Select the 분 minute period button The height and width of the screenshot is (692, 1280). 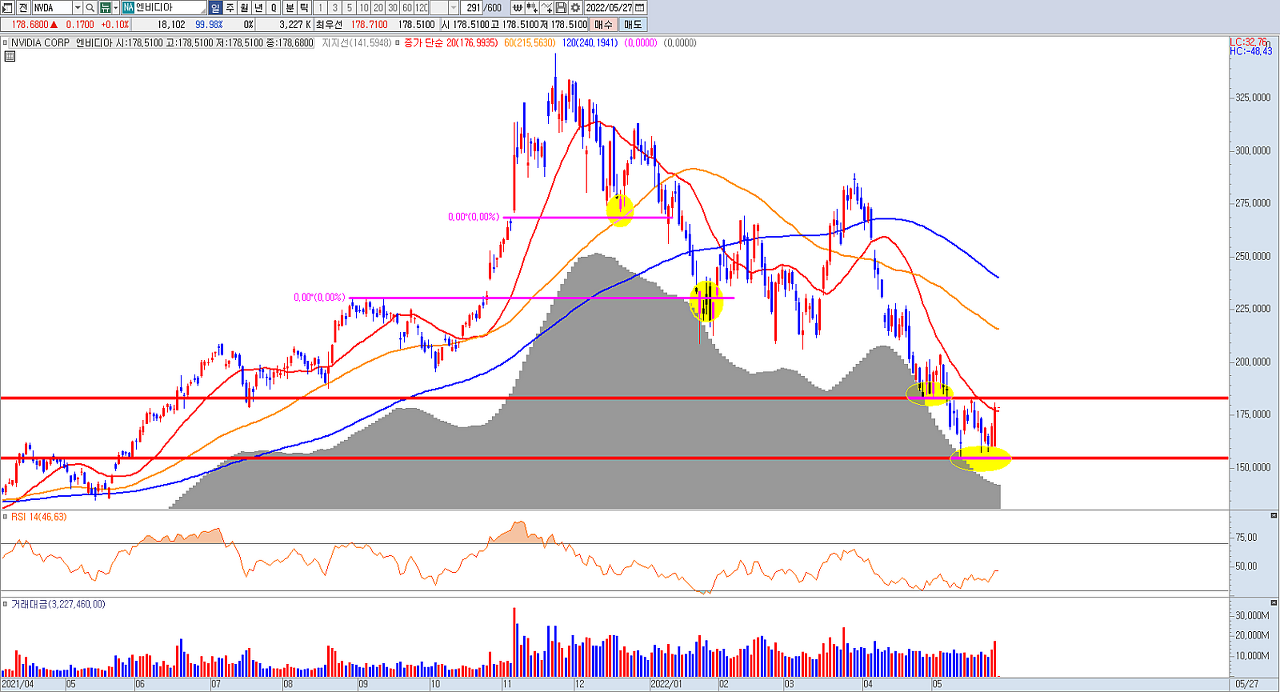(x=289, y=7)
